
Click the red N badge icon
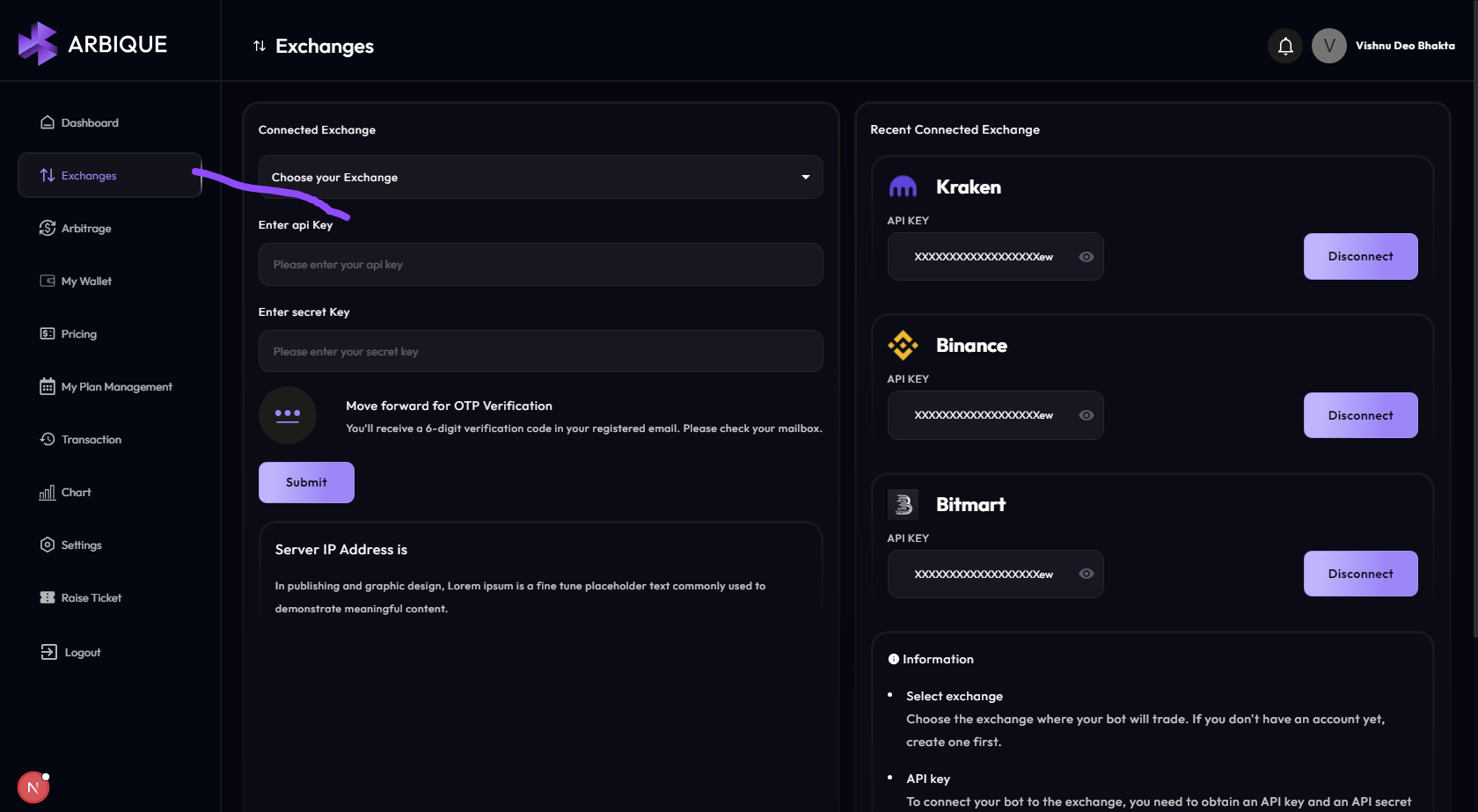33,787
